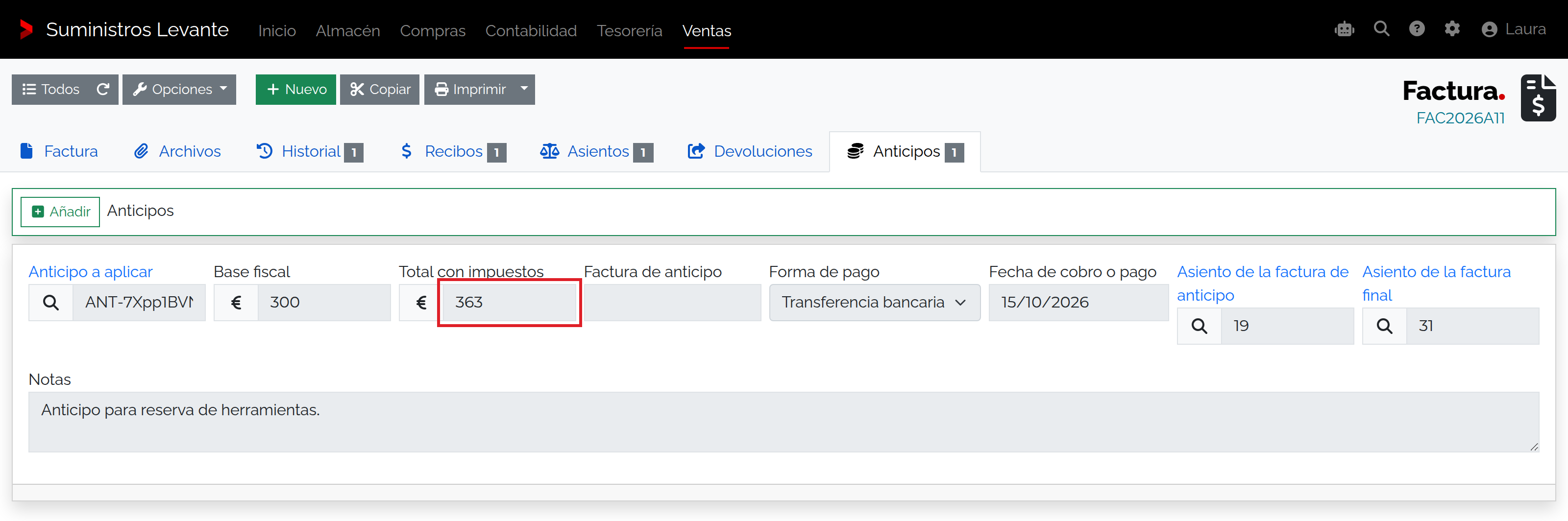Screen dimensions: 1568x521
Task: Open the settings gear icon
Action: [x=1452, y=28]
